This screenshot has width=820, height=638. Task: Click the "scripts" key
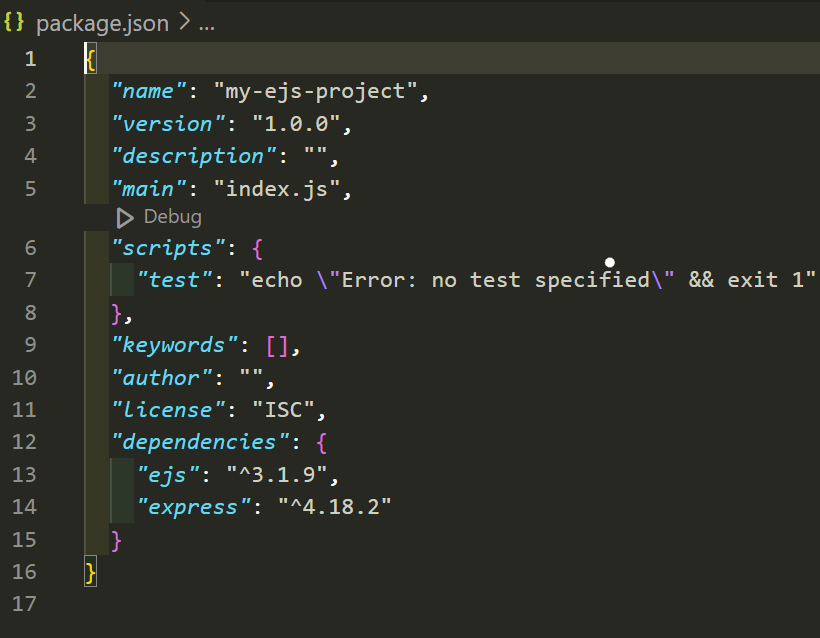pos(168,248)
